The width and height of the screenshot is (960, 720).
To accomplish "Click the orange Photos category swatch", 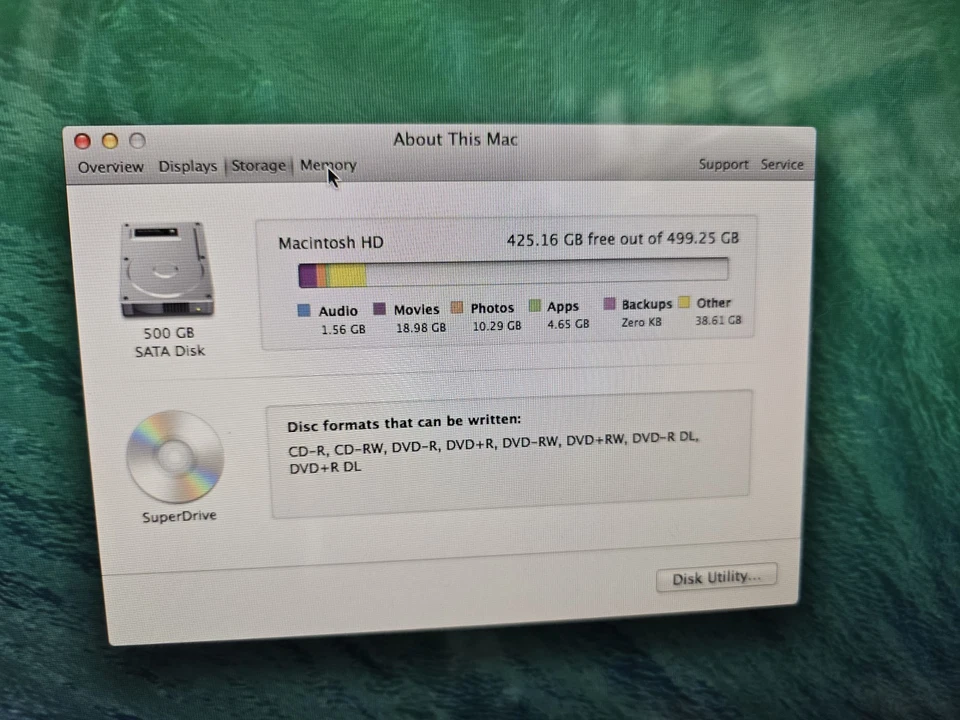I will pyautogui.click(x=457, y=307).
